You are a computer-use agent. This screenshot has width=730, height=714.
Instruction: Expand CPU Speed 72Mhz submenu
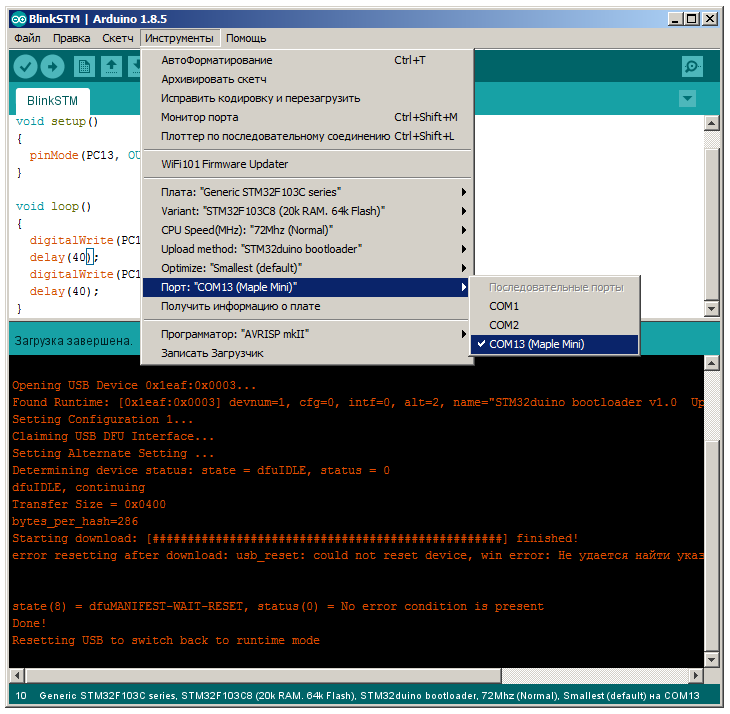[x=307, y=230]
